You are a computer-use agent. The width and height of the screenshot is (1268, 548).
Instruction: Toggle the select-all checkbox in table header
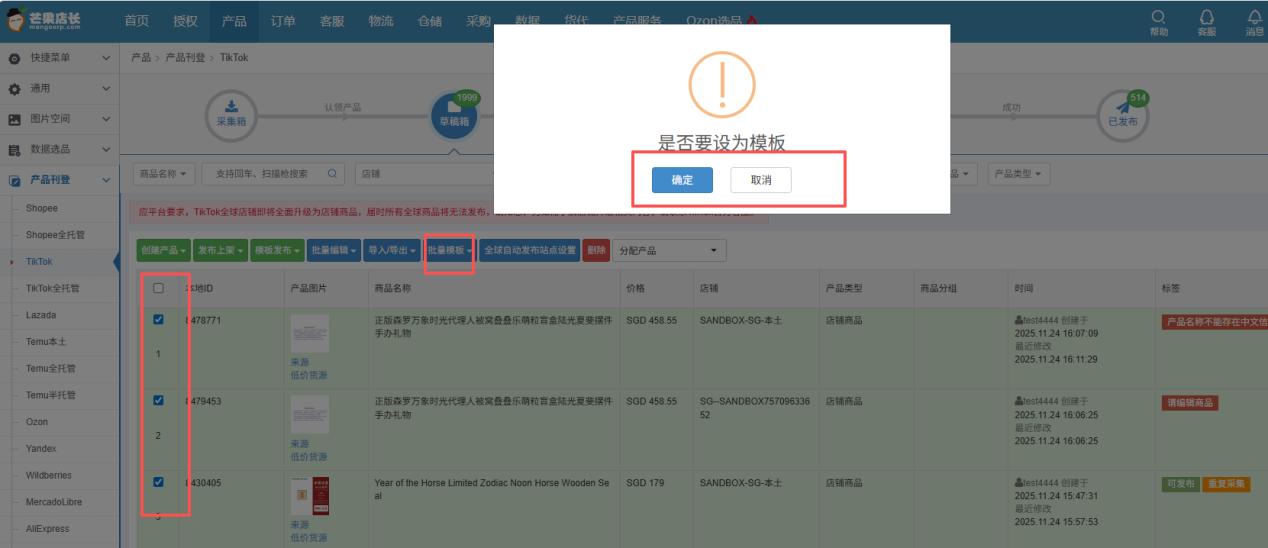pos(158,288)
